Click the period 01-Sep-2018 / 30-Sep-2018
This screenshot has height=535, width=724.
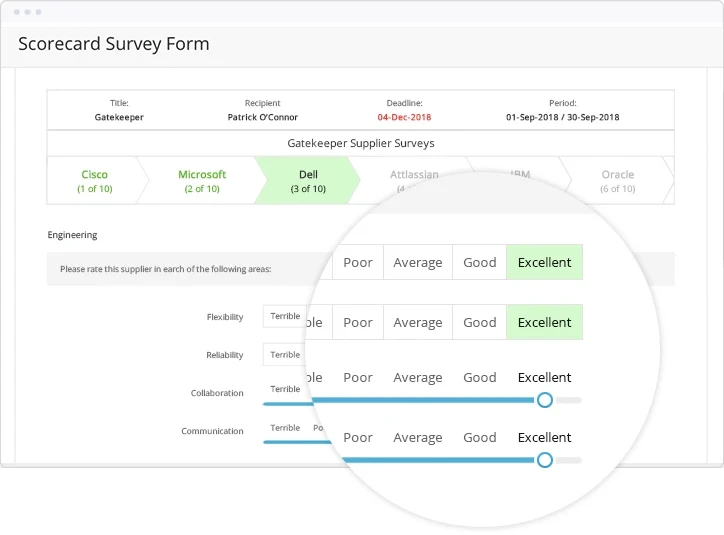point(562,117)
